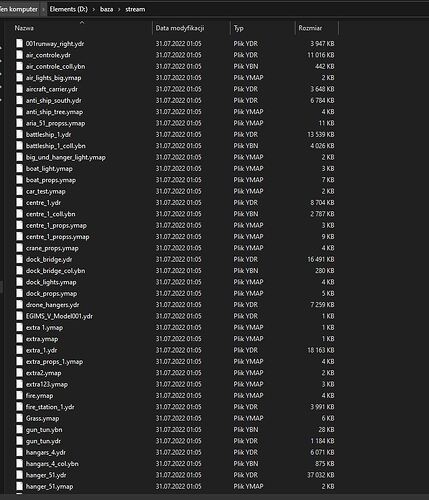Click the file icon of hanger_51.ydr
The image size is (429, 500).
pyautogui.click(x=20, y=475)
